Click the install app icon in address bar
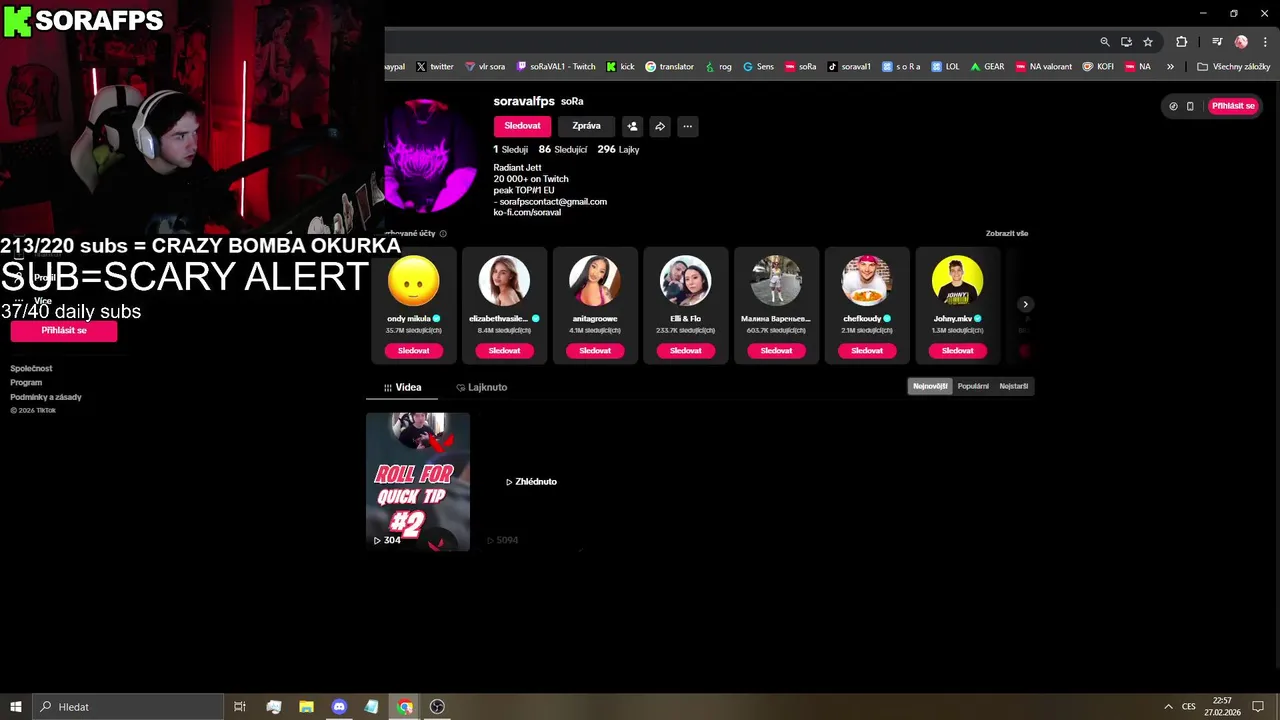 [x=1126, y=42]
